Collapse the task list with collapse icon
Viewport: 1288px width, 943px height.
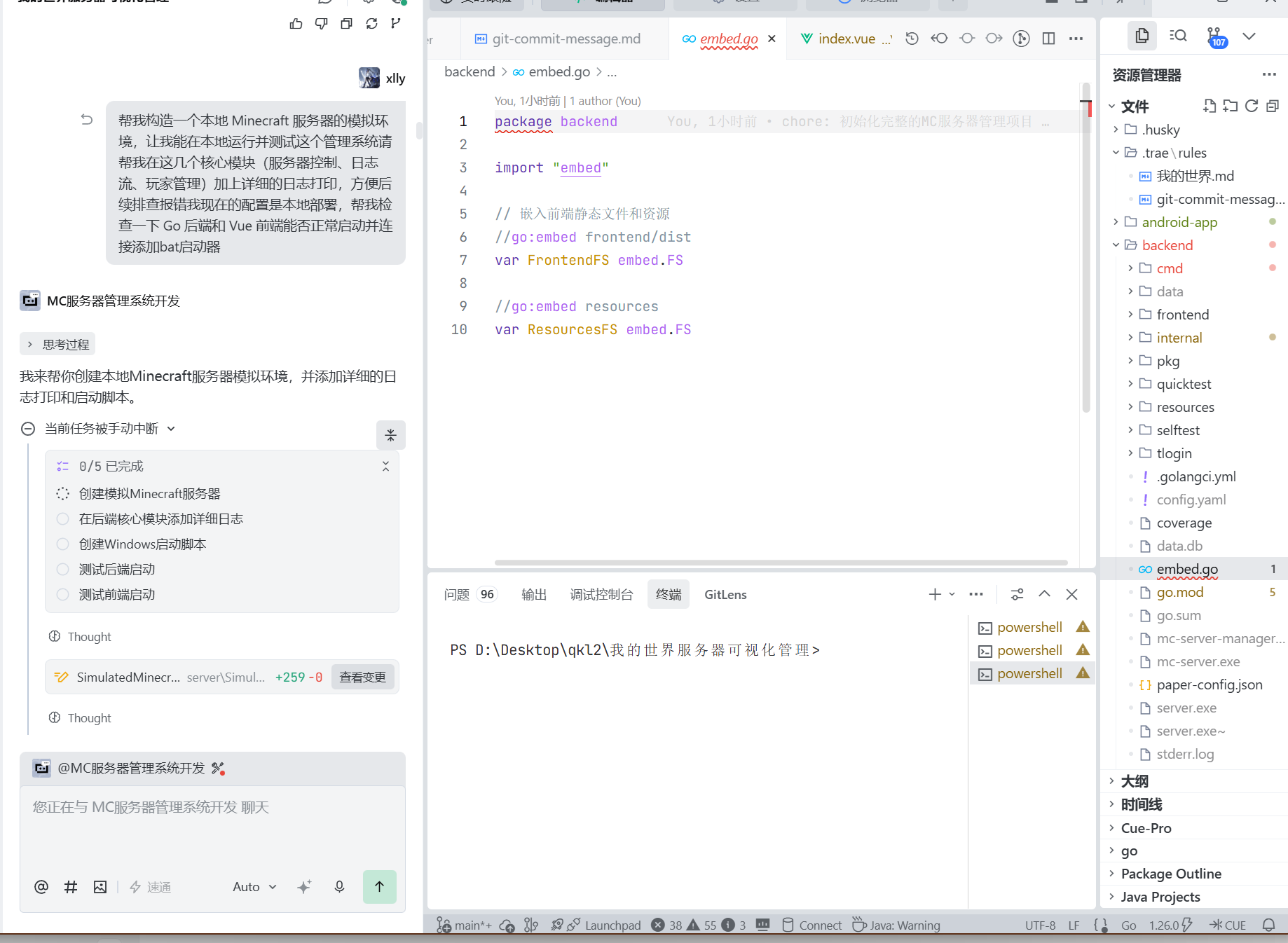(x=390, y=435)
